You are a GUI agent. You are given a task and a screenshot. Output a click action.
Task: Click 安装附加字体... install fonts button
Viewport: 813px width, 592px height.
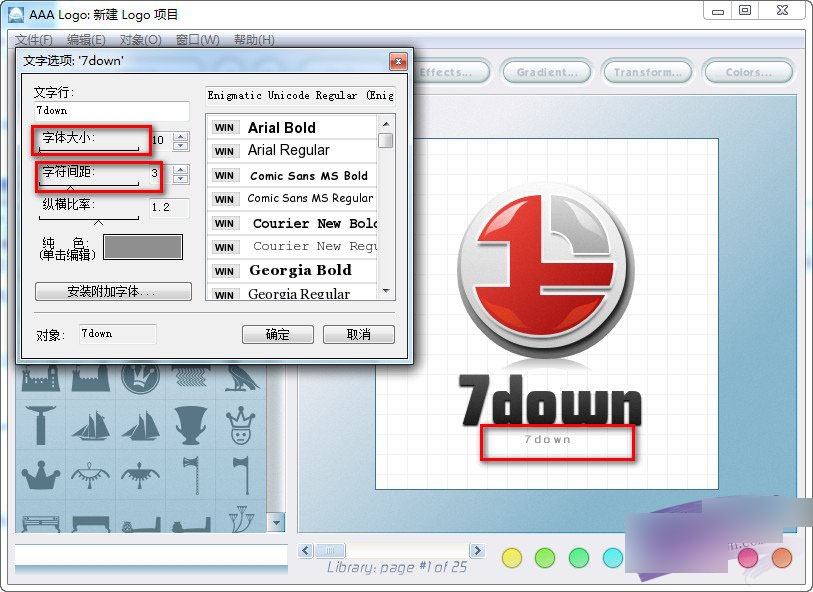(x=113, y=291)
